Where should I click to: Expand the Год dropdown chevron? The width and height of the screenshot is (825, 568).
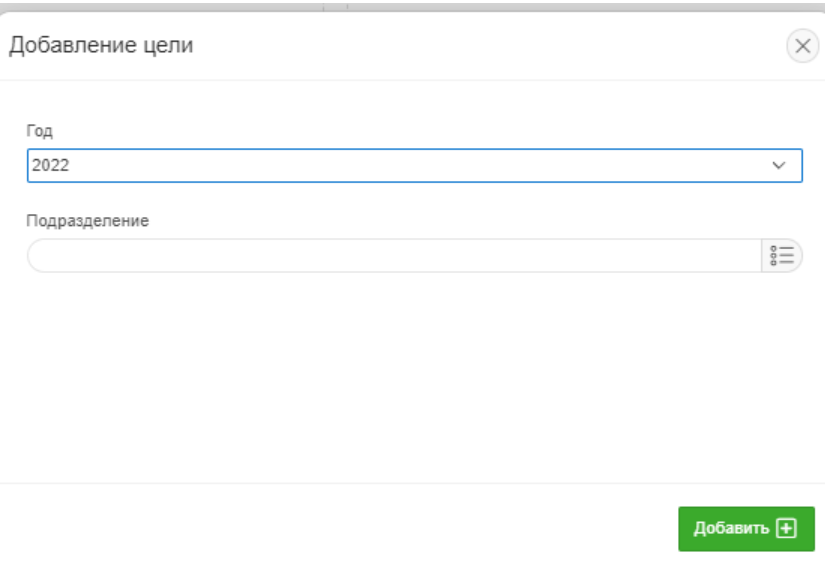779,166
